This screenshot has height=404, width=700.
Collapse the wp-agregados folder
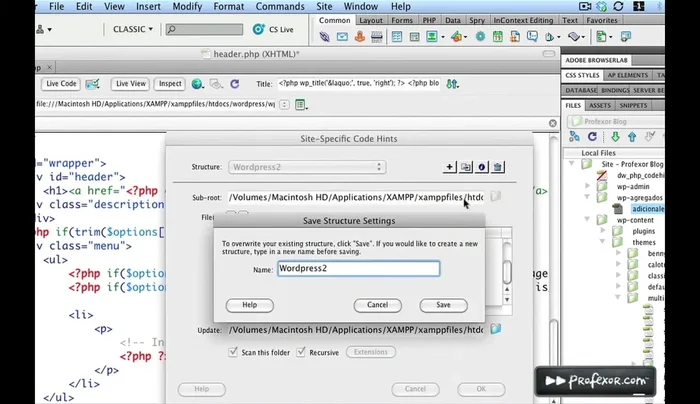point(588,197)
